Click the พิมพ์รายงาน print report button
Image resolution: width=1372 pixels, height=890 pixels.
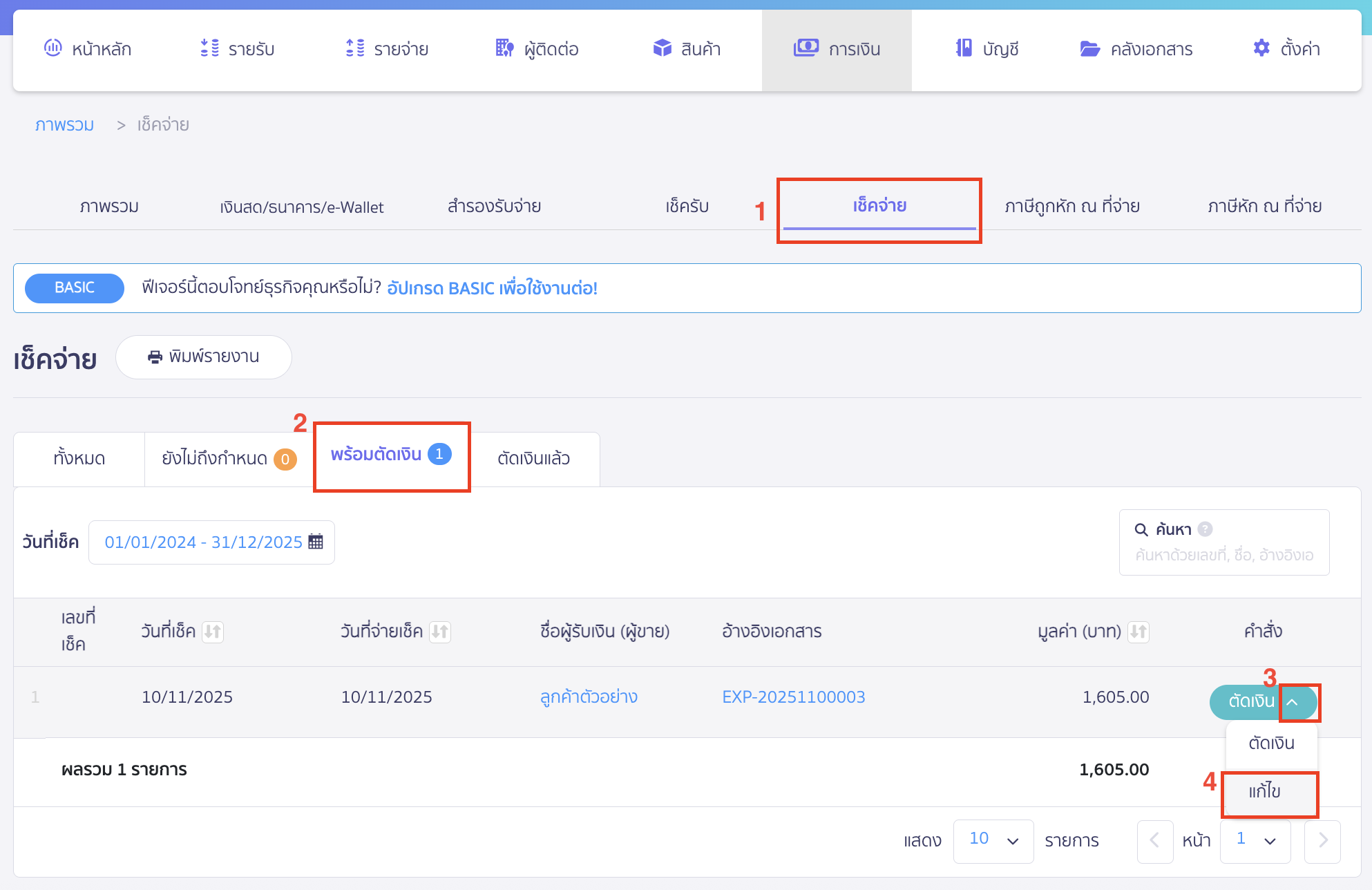pyautogui.click(x=204, y=357)
